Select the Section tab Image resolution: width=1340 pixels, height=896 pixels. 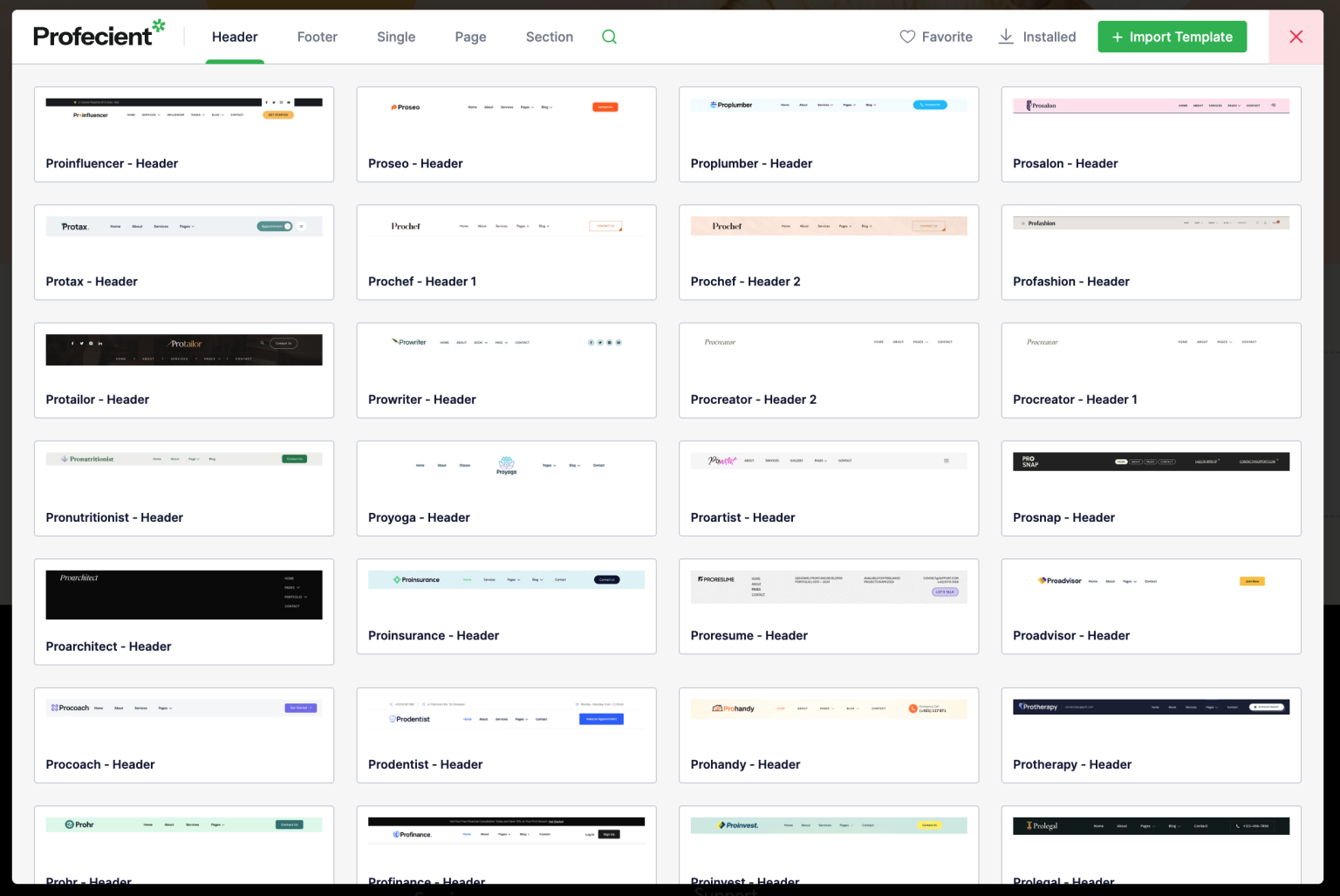[x=549, y=37]
